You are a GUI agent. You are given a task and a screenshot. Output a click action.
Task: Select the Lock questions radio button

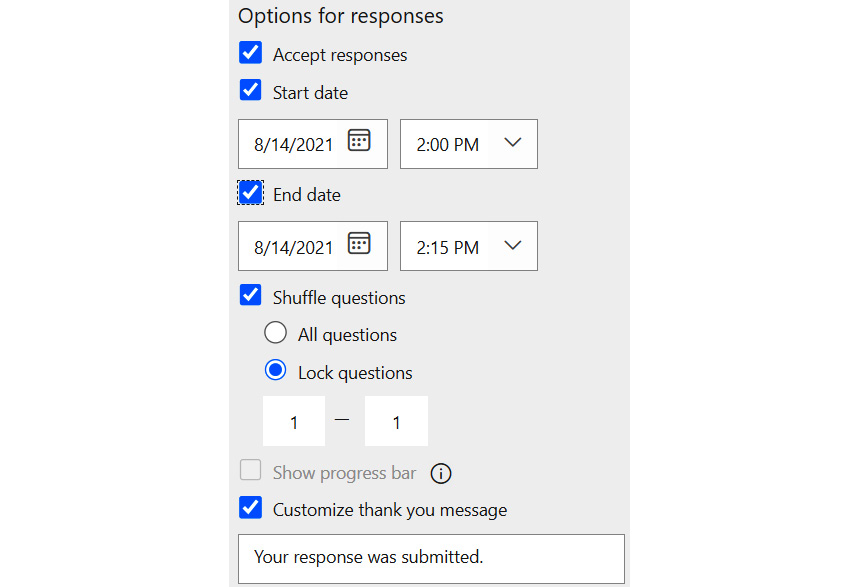[x=275, y=370]
